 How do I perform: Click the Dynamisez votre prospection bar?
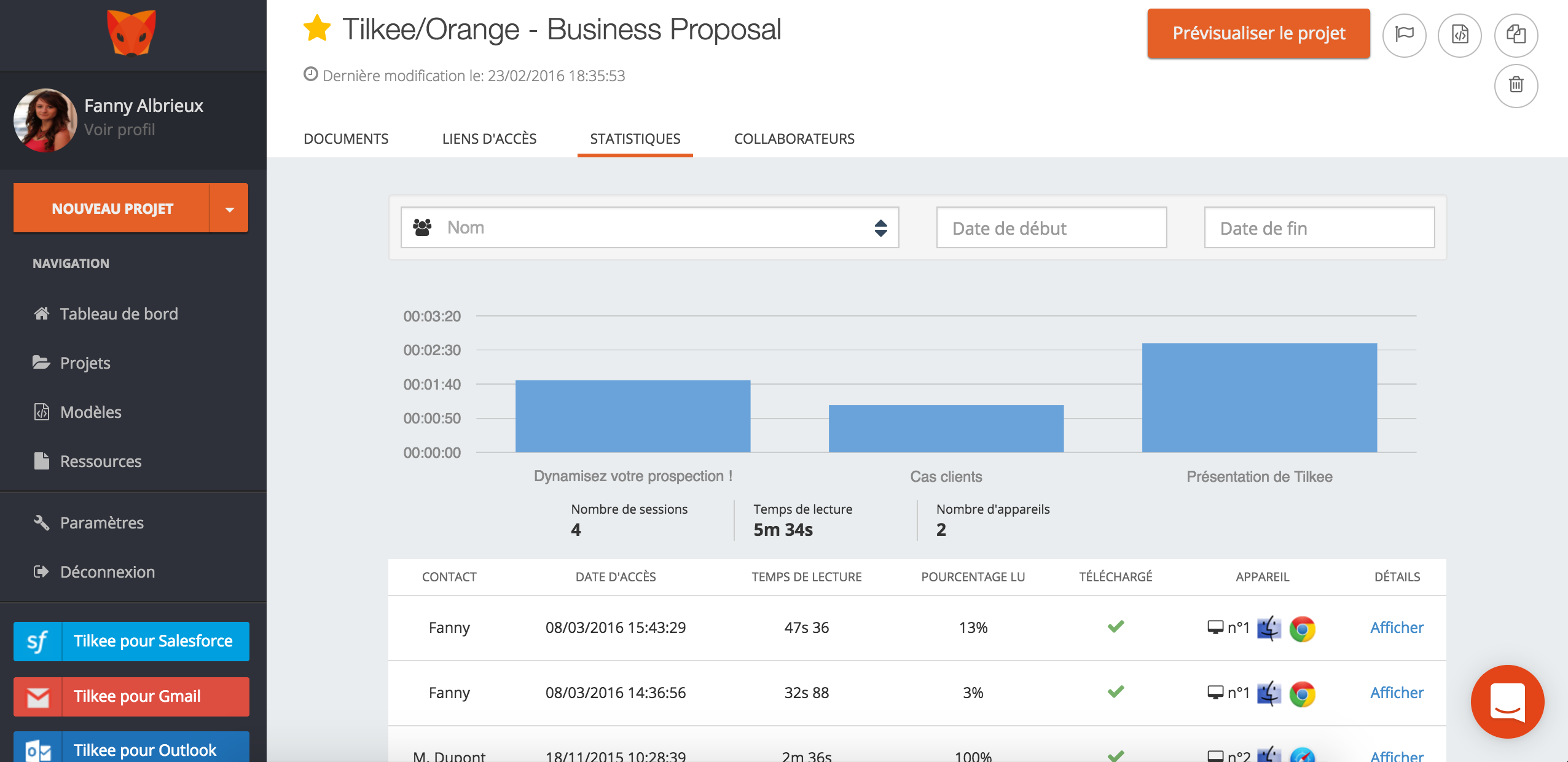click(633, 416)
